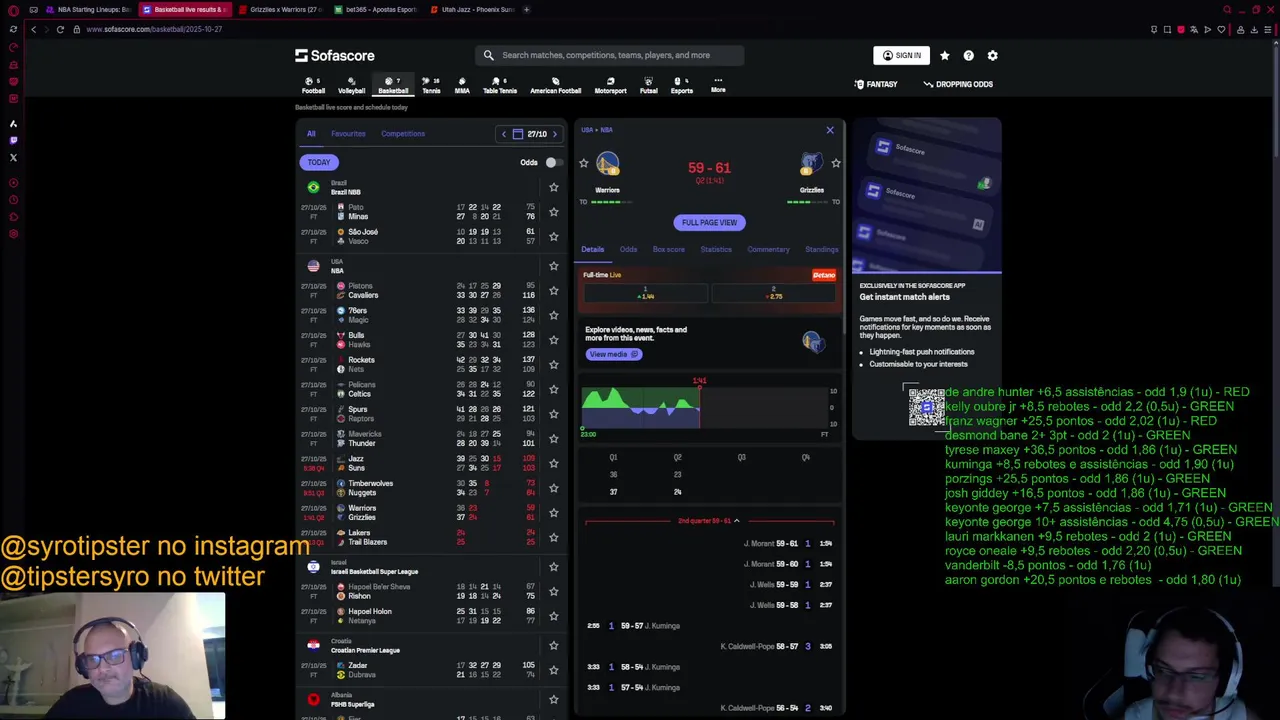
Task: Click the SIGN IN button
Action: (x=901, y=55)
